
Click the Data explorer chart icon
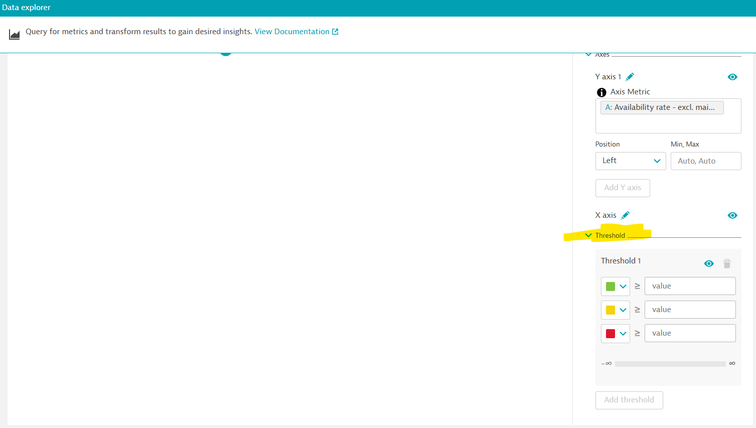(x=14, y=34)
